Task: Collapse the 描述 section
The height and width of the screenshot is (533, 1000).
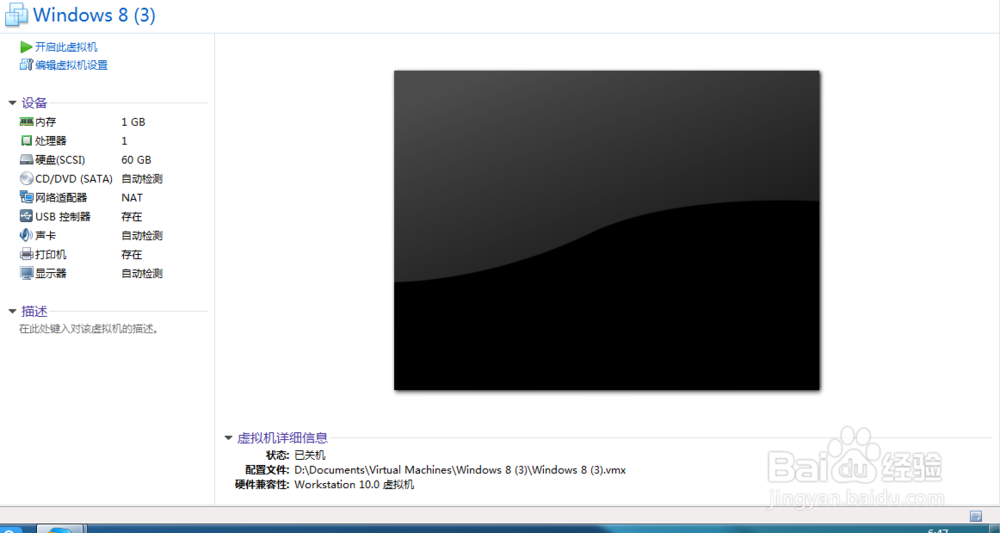Action: (12, 312)
